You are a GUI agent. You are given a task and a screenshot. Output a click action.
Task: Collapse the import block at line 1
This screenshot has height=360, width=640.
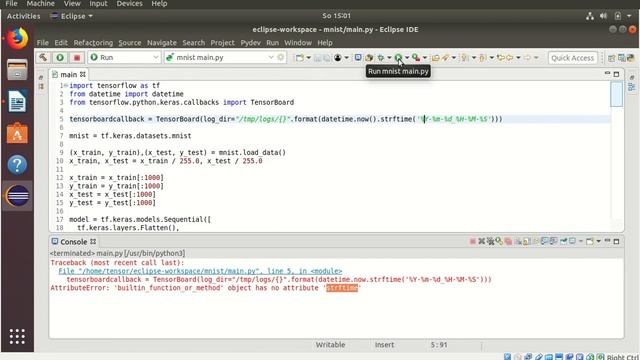(66, 85)
